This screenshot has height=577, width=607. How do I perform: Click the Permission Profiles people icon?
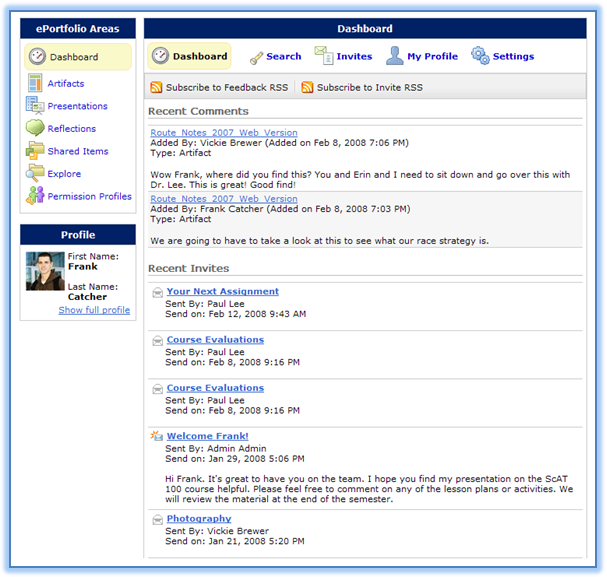coord(35,195)
